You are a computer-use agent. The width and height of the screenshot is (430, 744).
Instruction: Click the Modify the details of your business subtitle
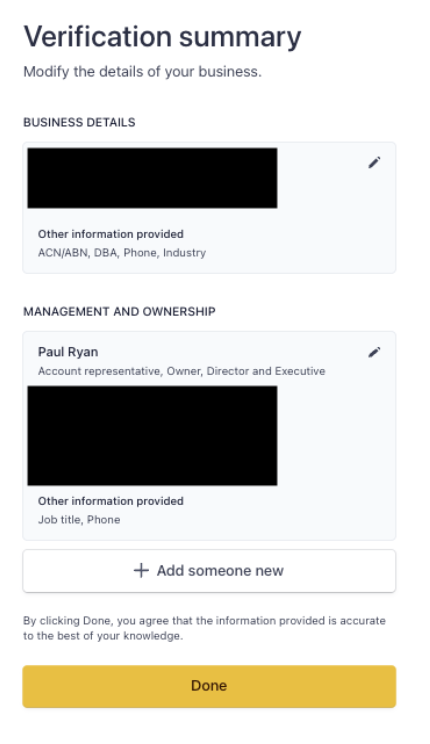(x=142, y=72)
